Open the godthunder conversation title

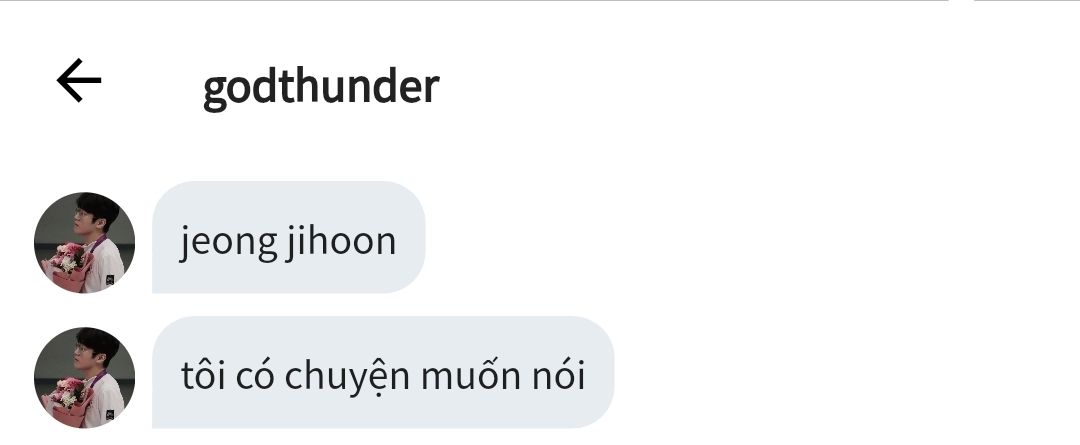321,88
